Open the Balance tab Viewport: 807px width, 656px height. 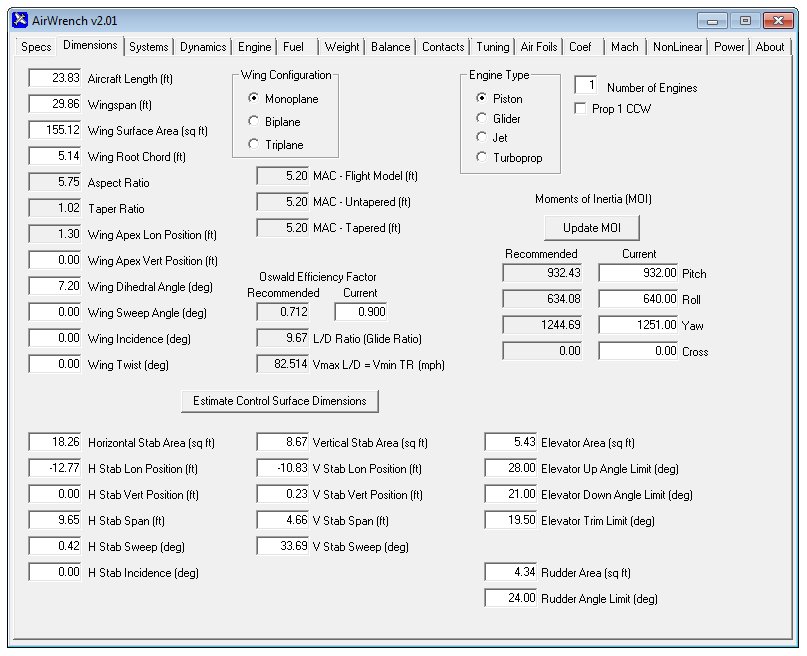390,46
